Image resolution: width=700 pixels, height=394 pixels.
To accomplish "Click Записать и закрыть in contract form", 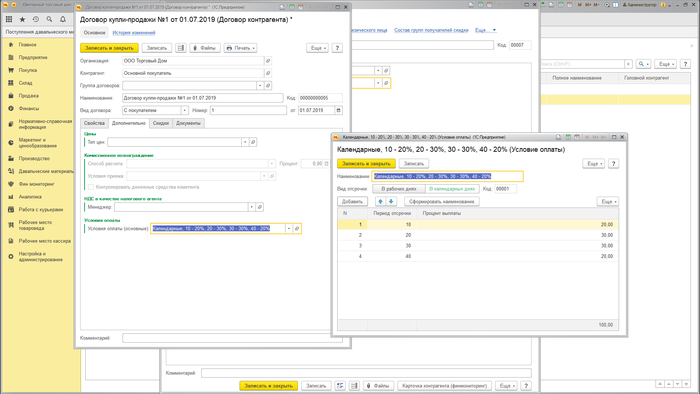I will tap(109, 48).
